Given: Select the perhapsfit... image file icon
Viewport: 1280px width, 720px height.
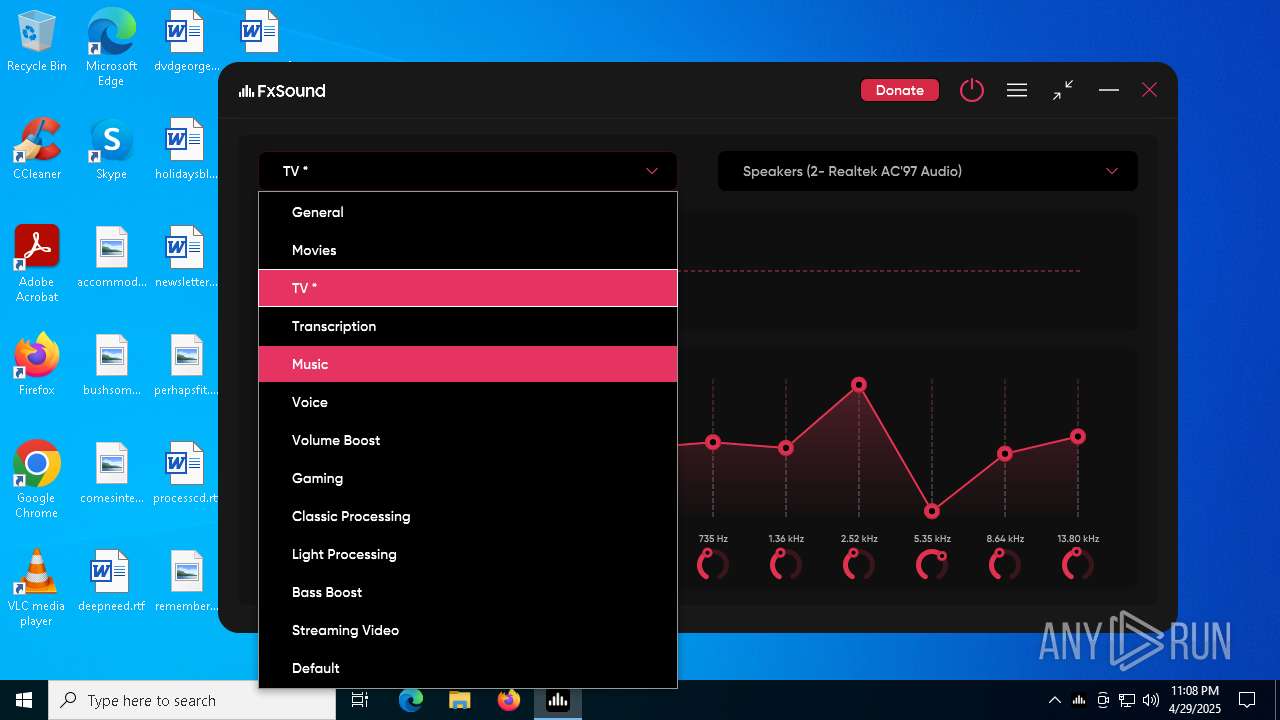Looking at the screenshot, I should click(186, 365).
